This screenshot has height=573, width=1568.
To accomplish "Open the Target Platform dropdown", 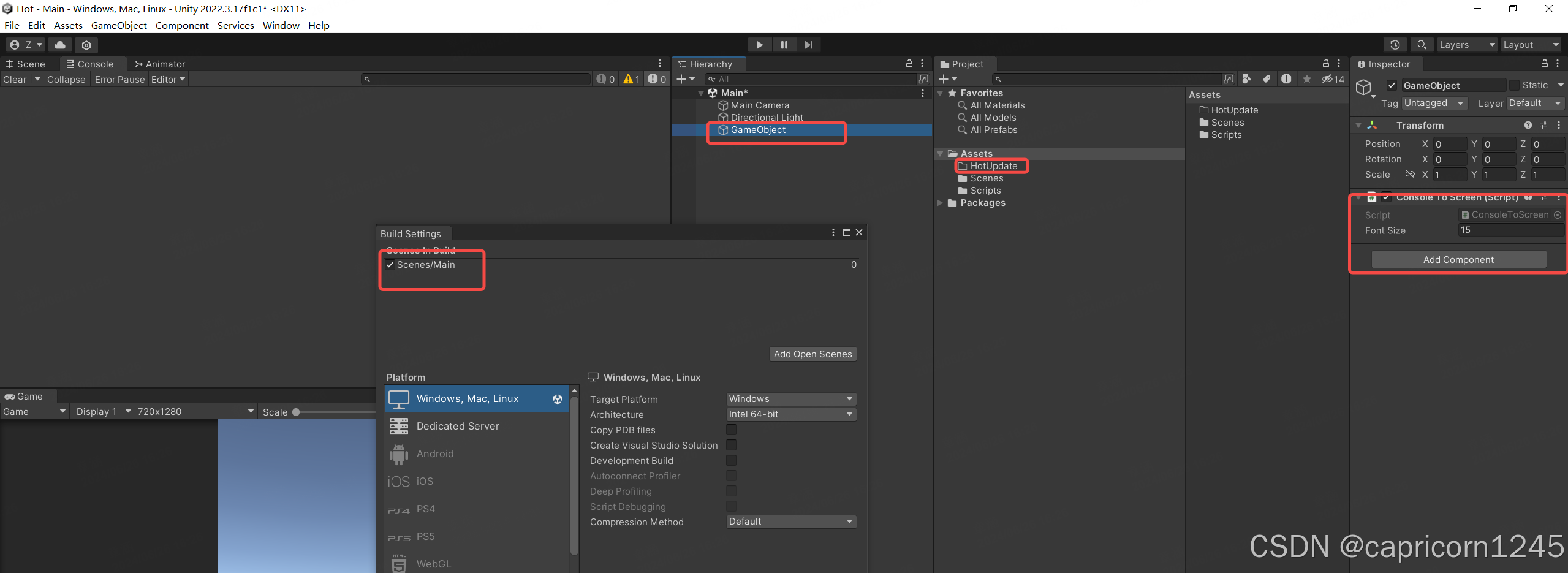I will tap(790, 399).
